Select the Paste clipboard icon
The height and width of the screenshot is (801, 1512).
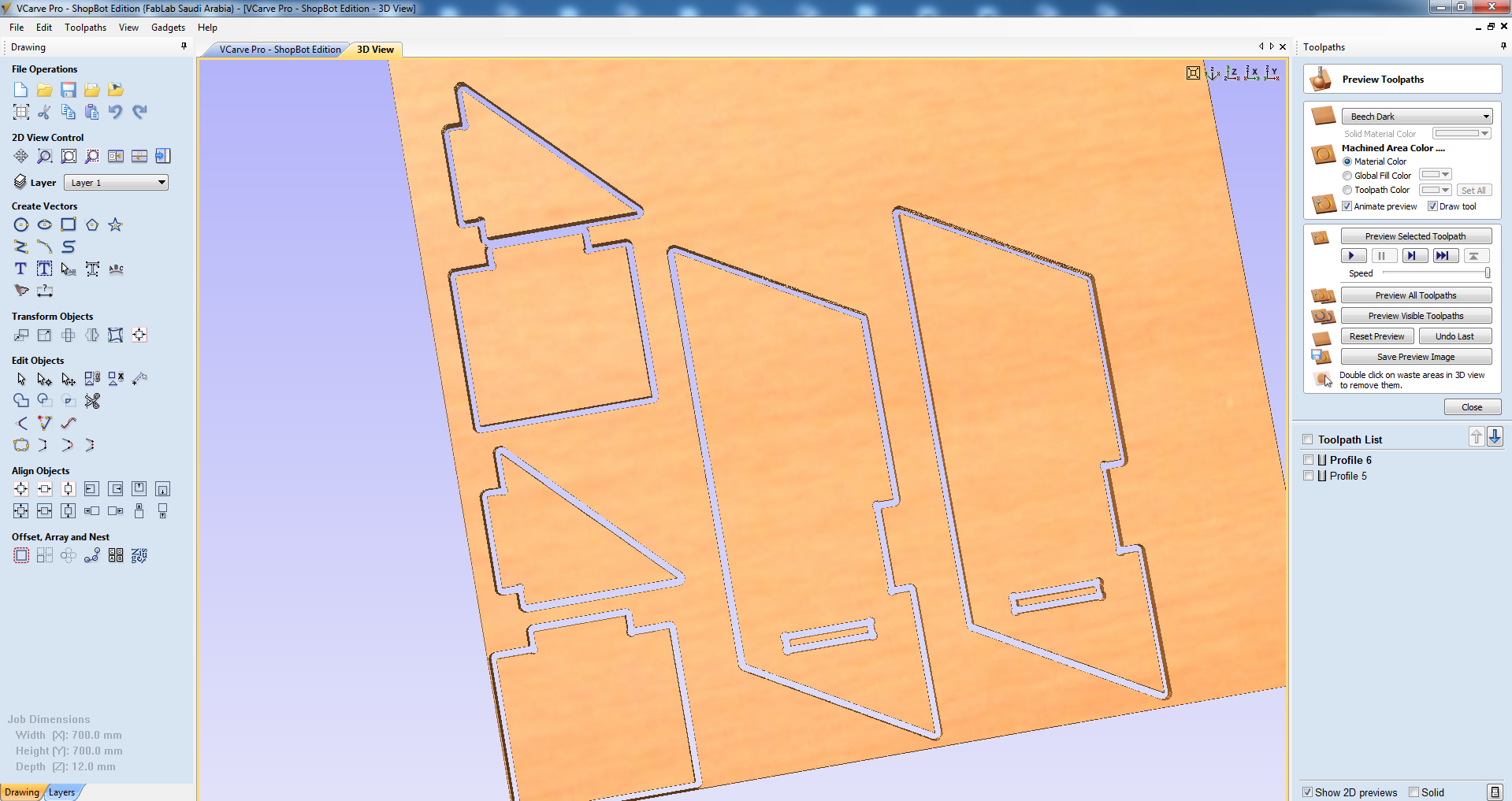(92, 112)
